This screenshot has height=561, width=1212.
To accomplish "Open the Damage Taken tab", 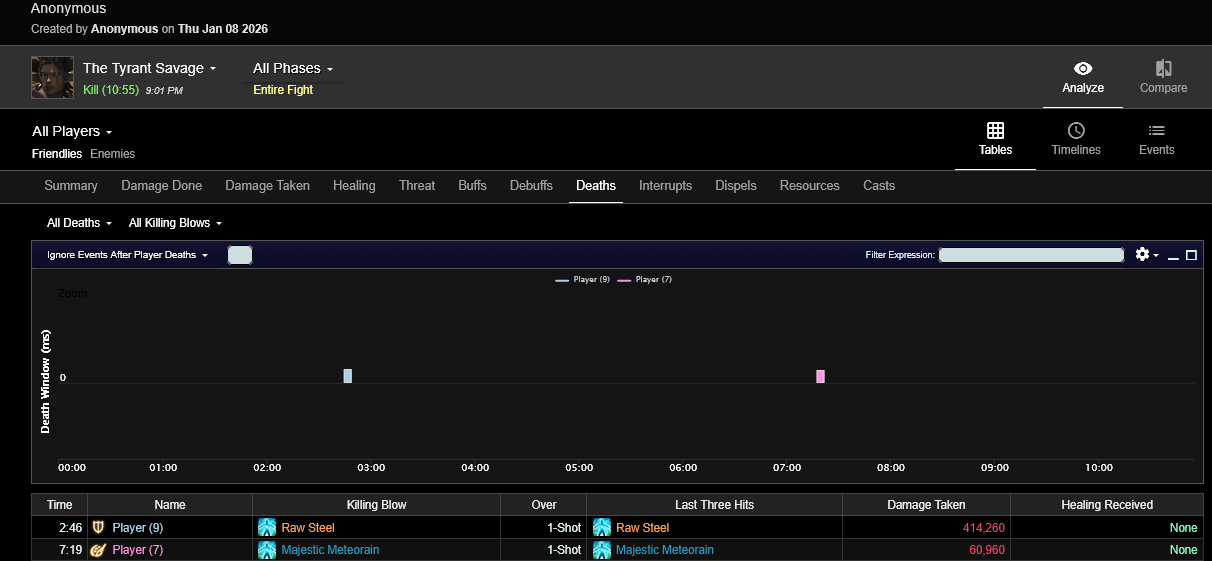I will tap(268, 186).
